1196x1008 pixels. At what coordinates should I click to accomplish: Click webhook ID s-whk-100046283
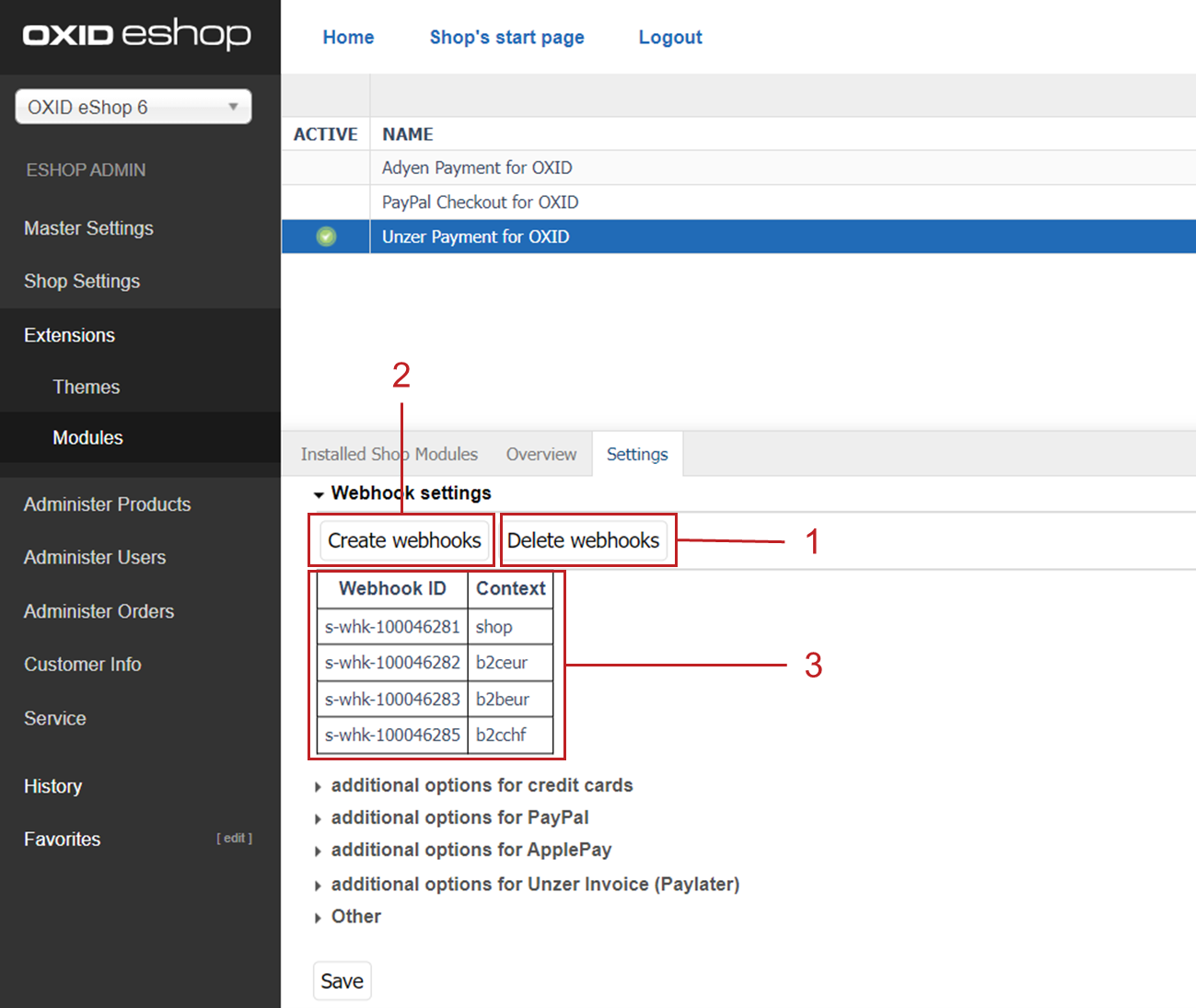(x=392, y=700)
